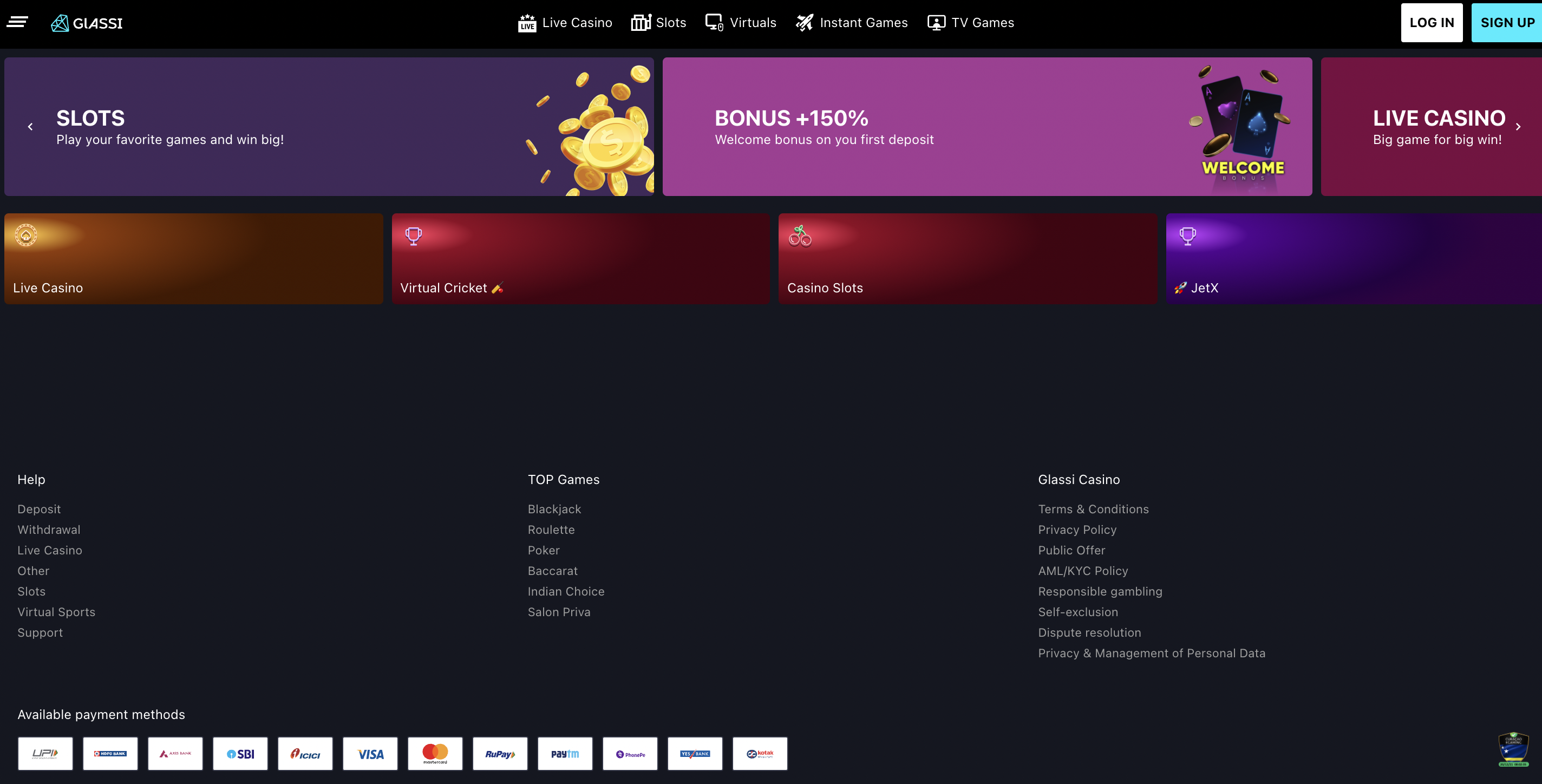Open the Slots navigation item
Image resolution: width=1542 pixels, height=784 pixels.
click(x=658, y=23)
